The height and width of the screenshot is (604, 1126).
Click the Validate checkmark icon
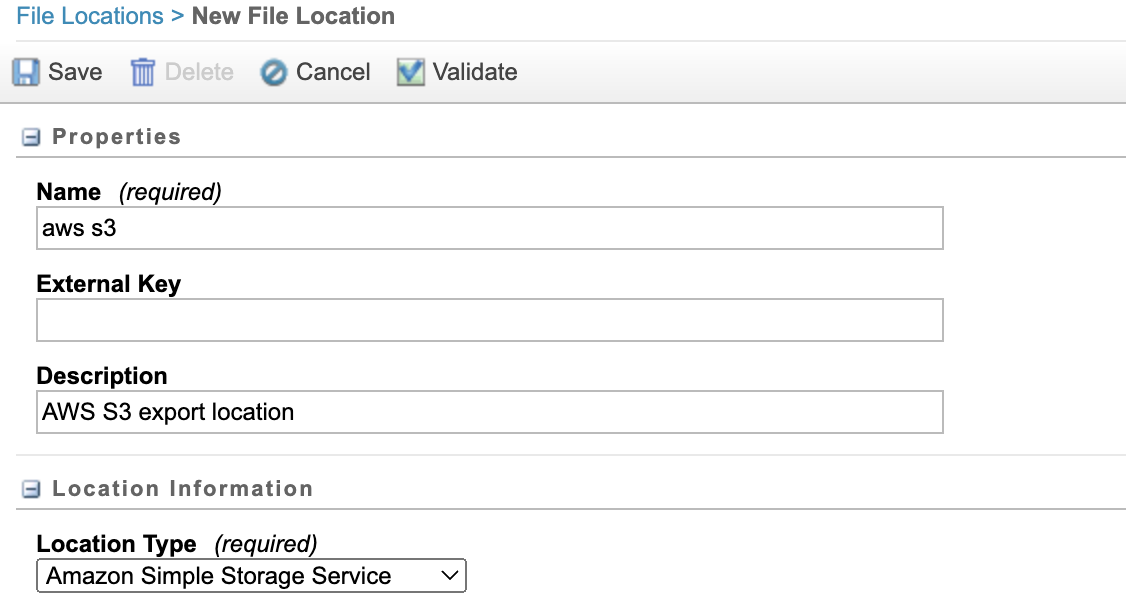tap(410, 72)
